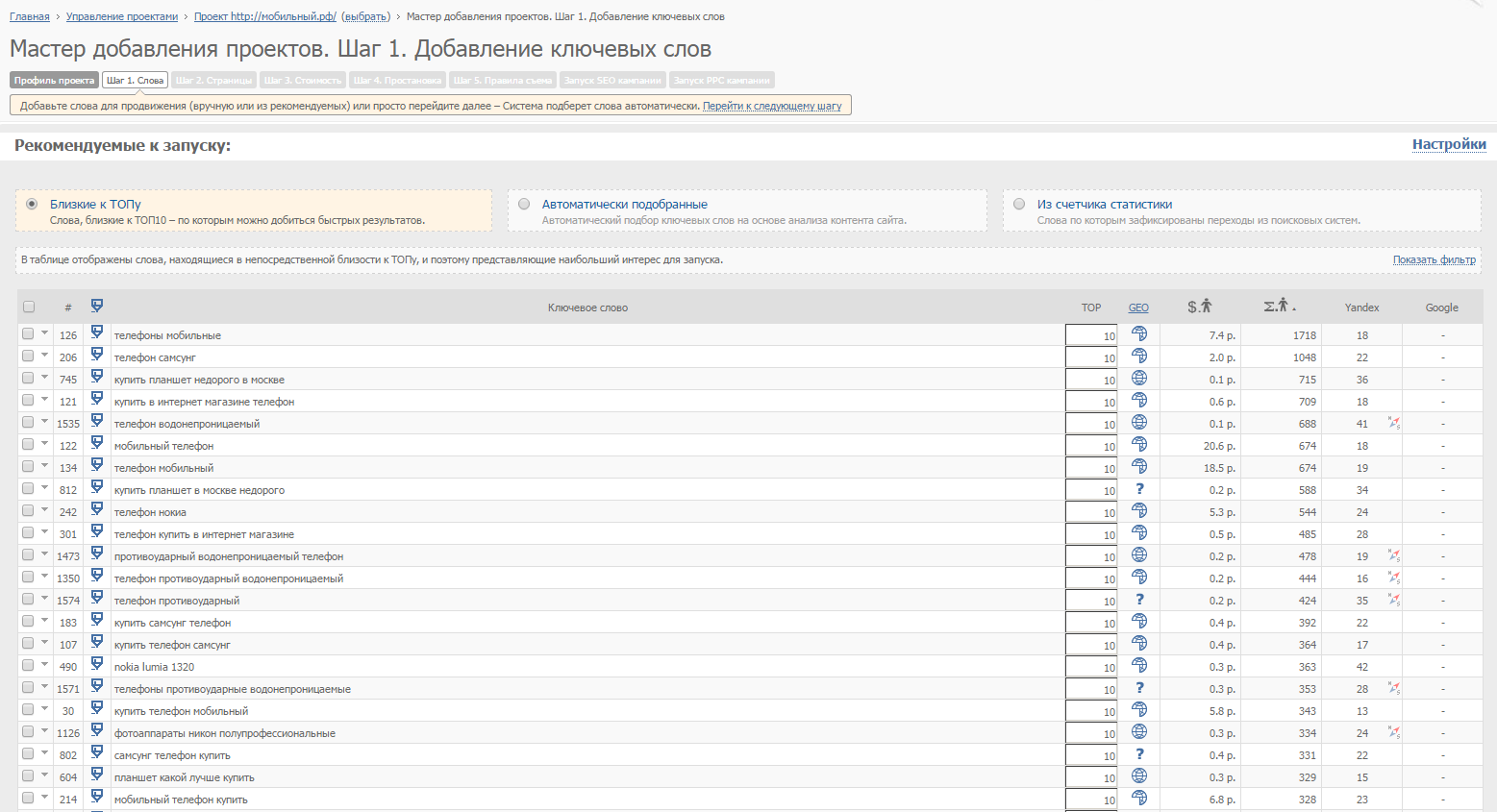Open the row dropdown arrow for "телефон противоударный"

click(44, 598)
